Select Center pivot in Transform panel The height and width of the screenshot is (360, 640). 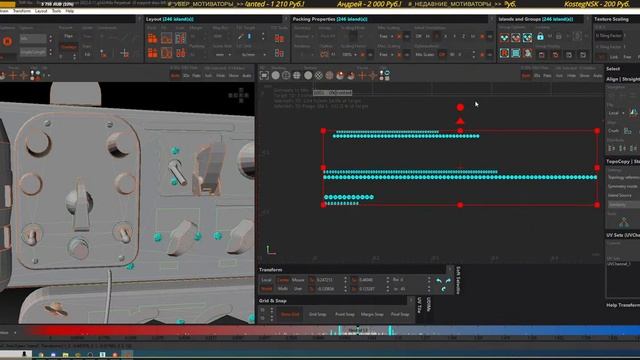point(283,280)
